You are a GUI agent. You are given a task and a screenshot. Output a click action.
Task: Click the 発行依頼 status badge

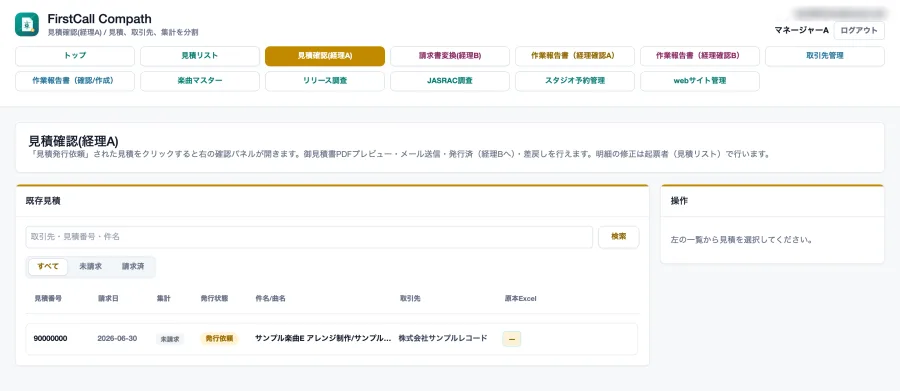pyautogui.click(x=219, y=339)
